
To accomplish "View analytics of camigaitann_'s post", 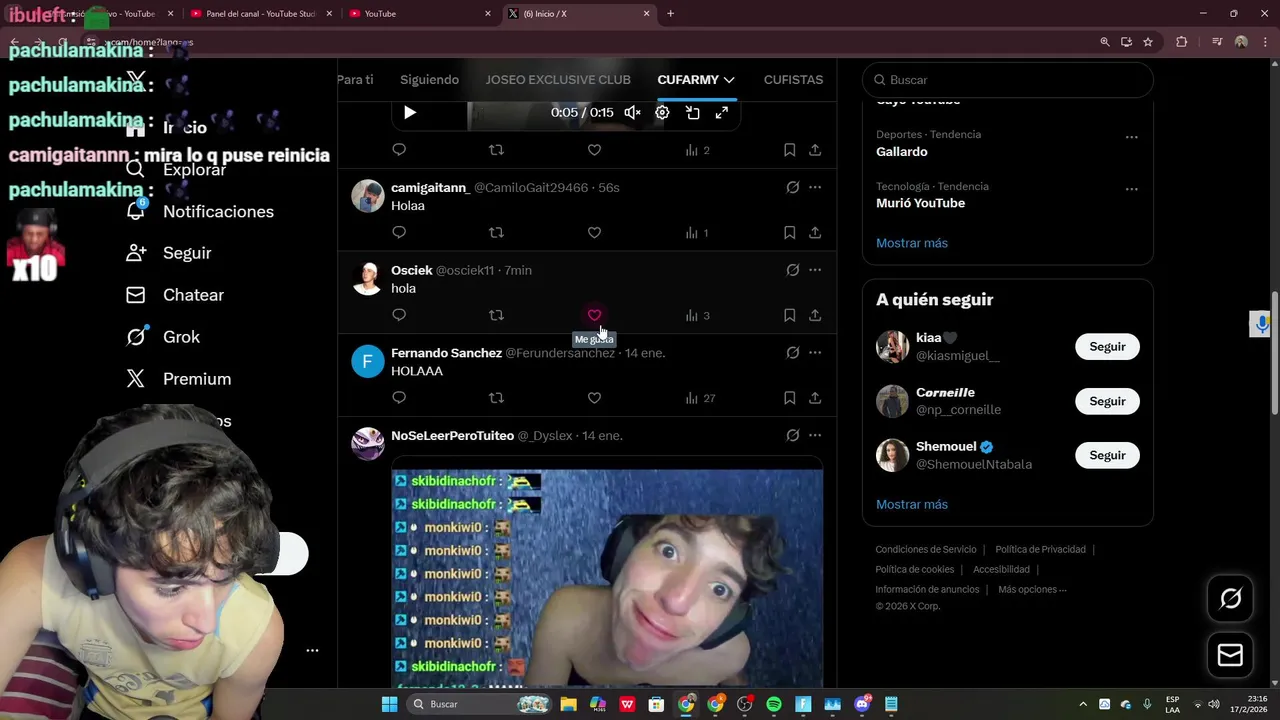I will point(697,232).
